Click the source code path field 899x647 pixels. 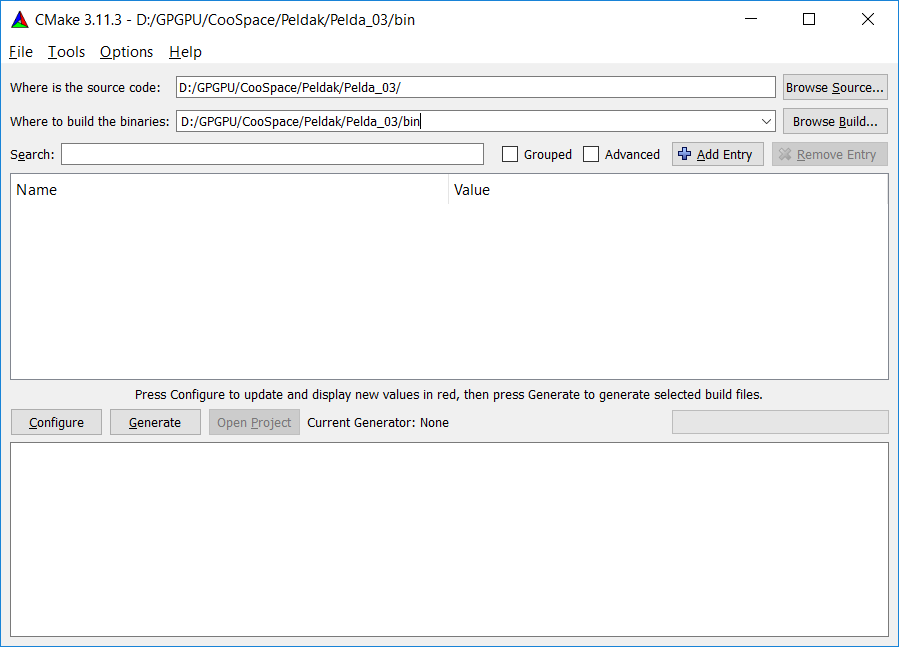click(x=475, y=88)
